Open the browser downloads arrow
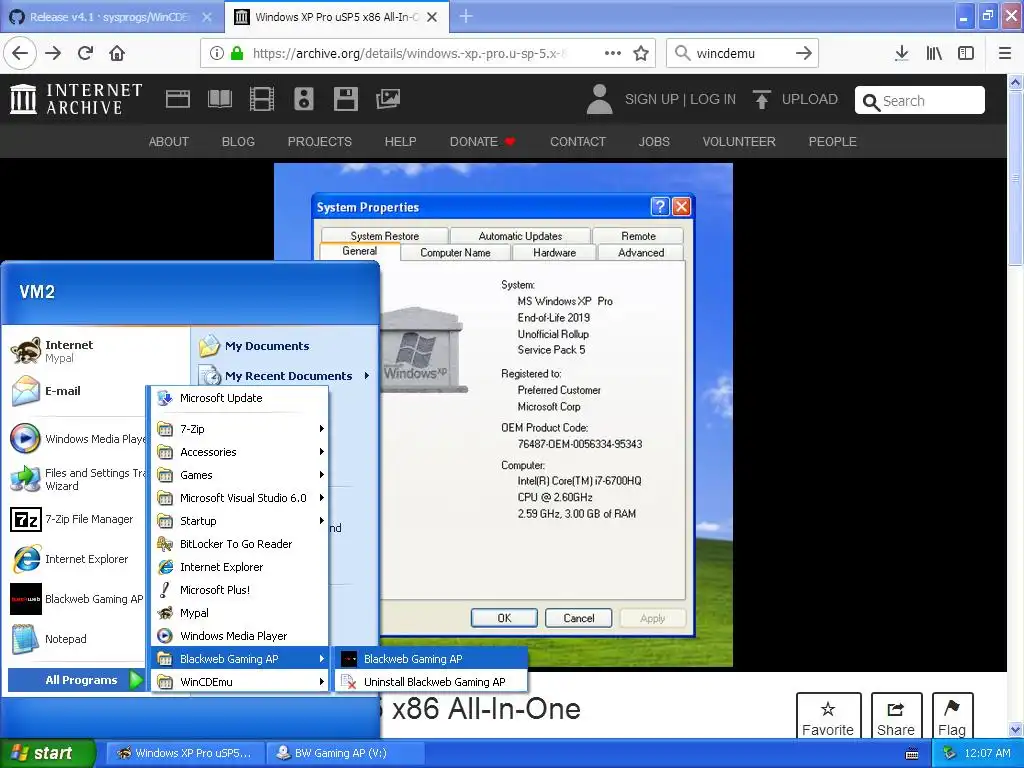Viewport: 1024px width, 768px height. 902,53
